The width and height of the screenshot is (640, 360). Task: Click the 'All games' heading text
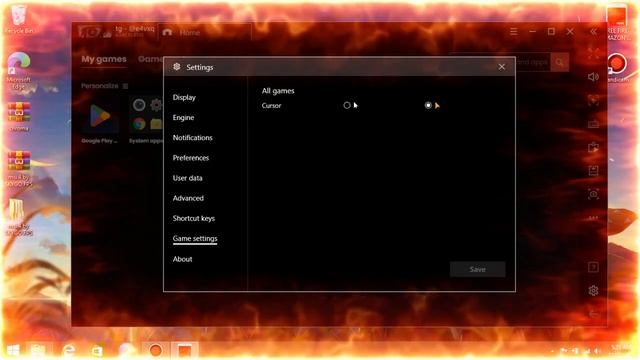pyautogui.click(x=278, y=91)
